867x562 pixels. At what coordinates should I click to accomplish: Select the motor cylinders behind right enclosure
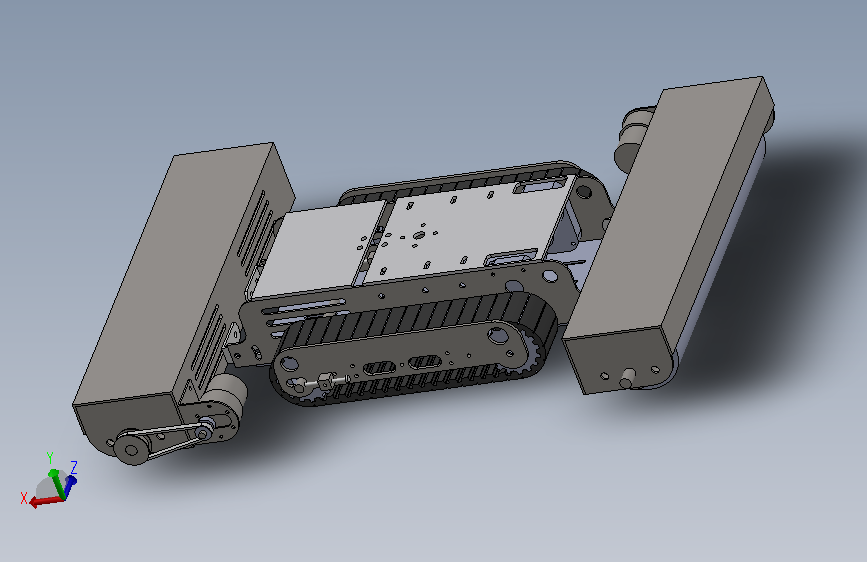pyautogui.click(x=633, y=138)
